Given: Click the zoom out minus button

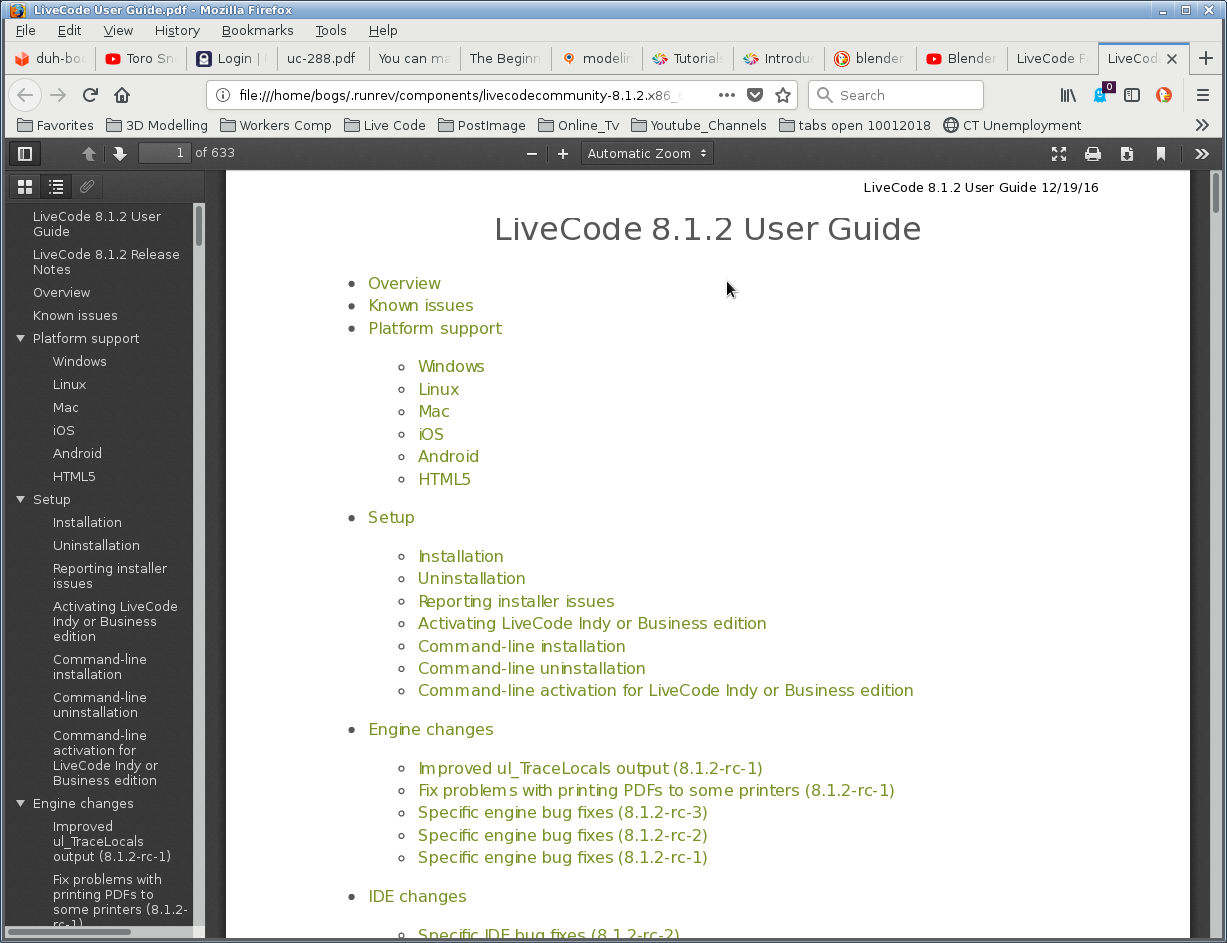Looking at the screenshot, I should [532, 154].
